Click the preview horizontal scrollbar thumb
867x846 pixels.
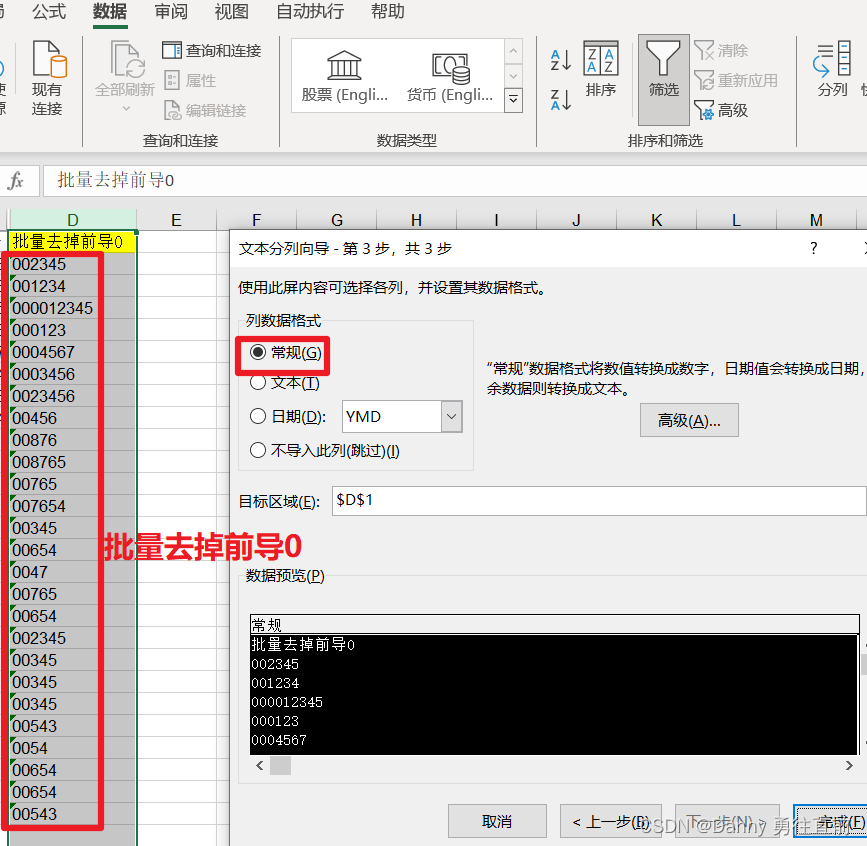(x=280, y=765)
